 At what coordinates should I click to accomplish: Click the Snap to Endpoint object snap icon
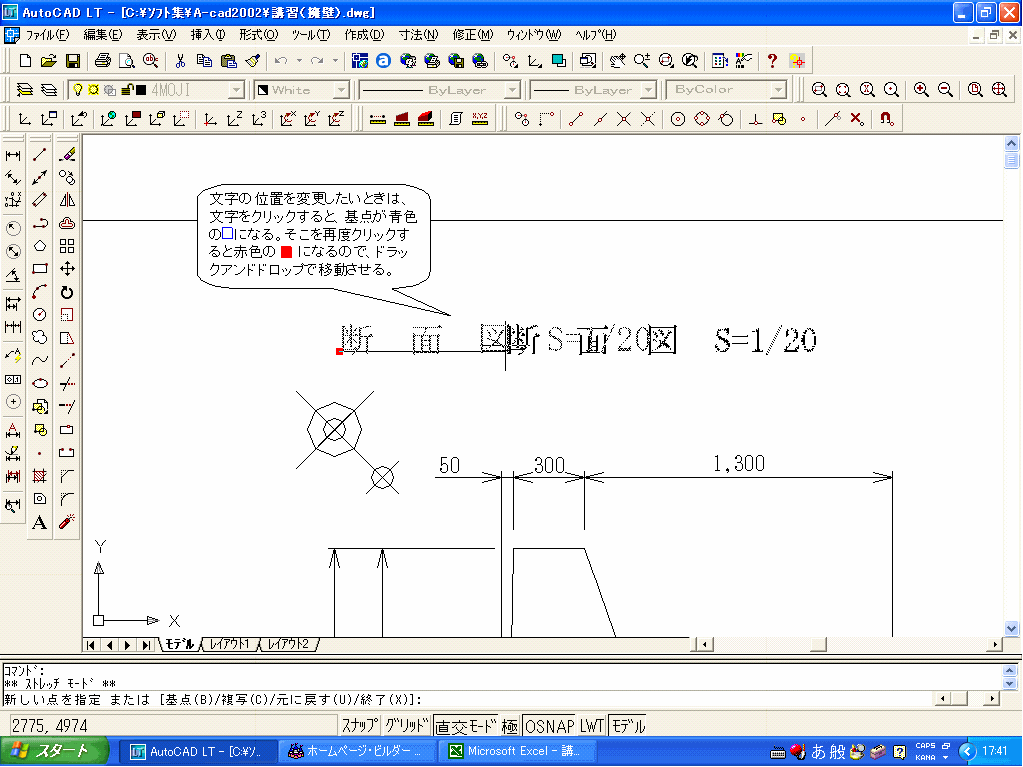575,119
